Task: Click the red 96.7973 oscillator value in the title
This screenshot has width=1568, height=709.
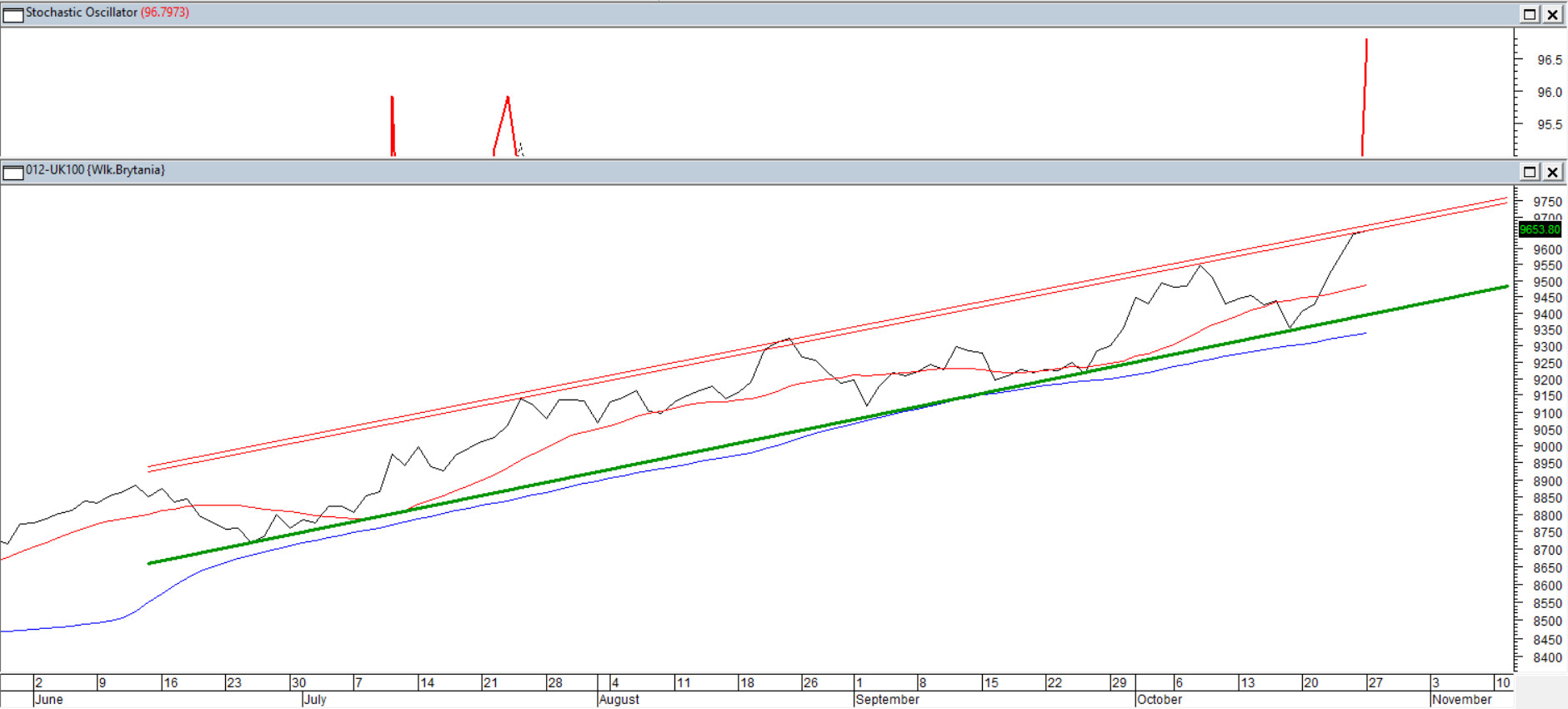Action: pos(165,13)
